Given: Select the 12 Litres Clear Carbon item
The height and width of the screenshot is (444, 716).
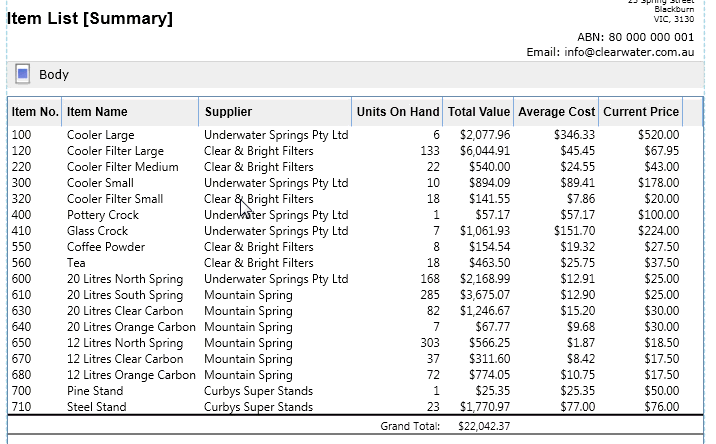Looking at the screenshot, I should (x=125, y=359).
